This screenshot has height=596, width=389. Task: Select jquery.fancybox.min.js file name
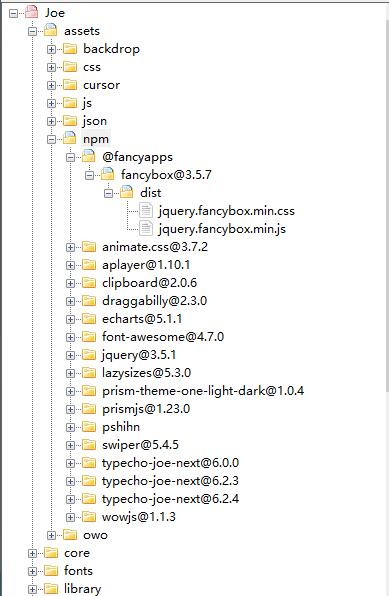click(222, 229)
